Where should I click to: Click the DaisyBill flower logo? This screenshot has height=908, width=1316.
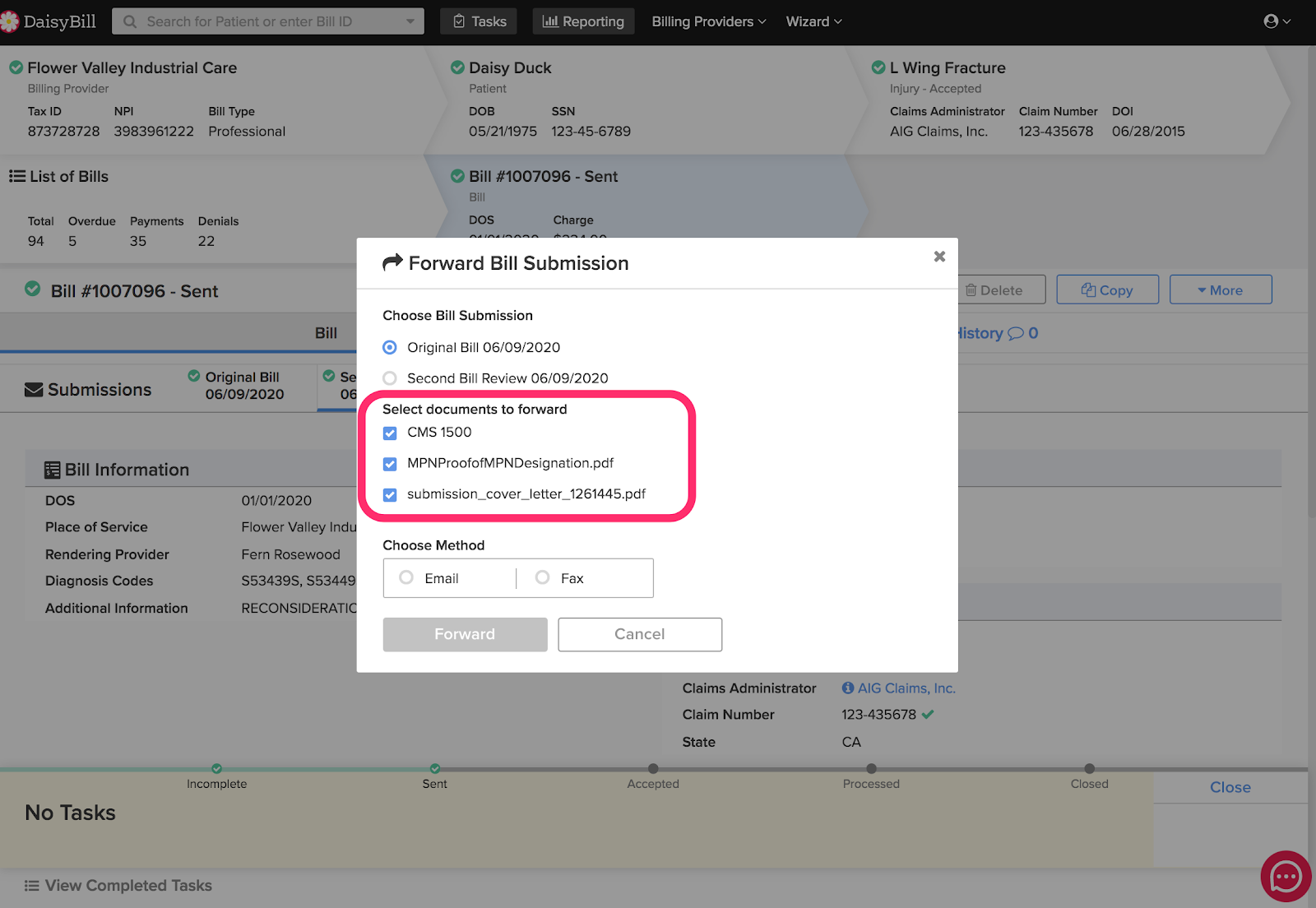pyautogui.click(x=9, y=21)
